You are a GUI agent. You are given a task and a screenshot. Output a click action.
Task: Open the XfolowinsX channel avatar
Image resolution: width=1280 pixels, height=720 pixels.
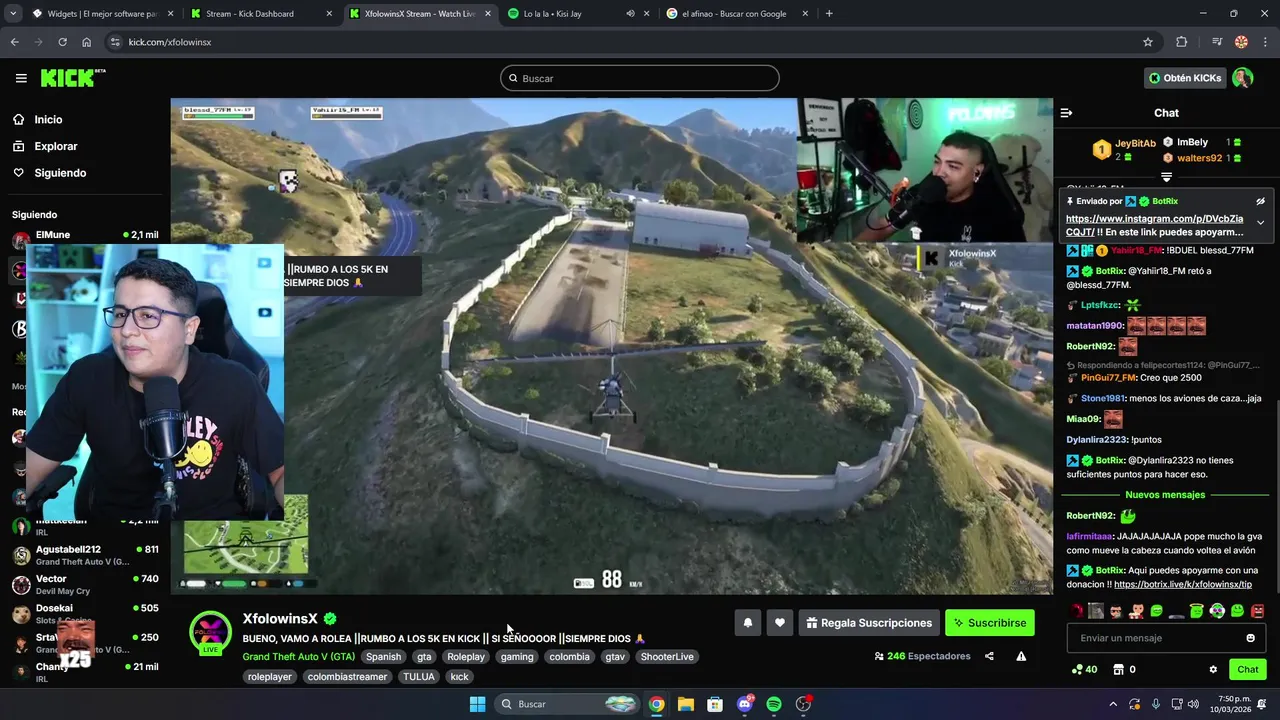point(210,632)
